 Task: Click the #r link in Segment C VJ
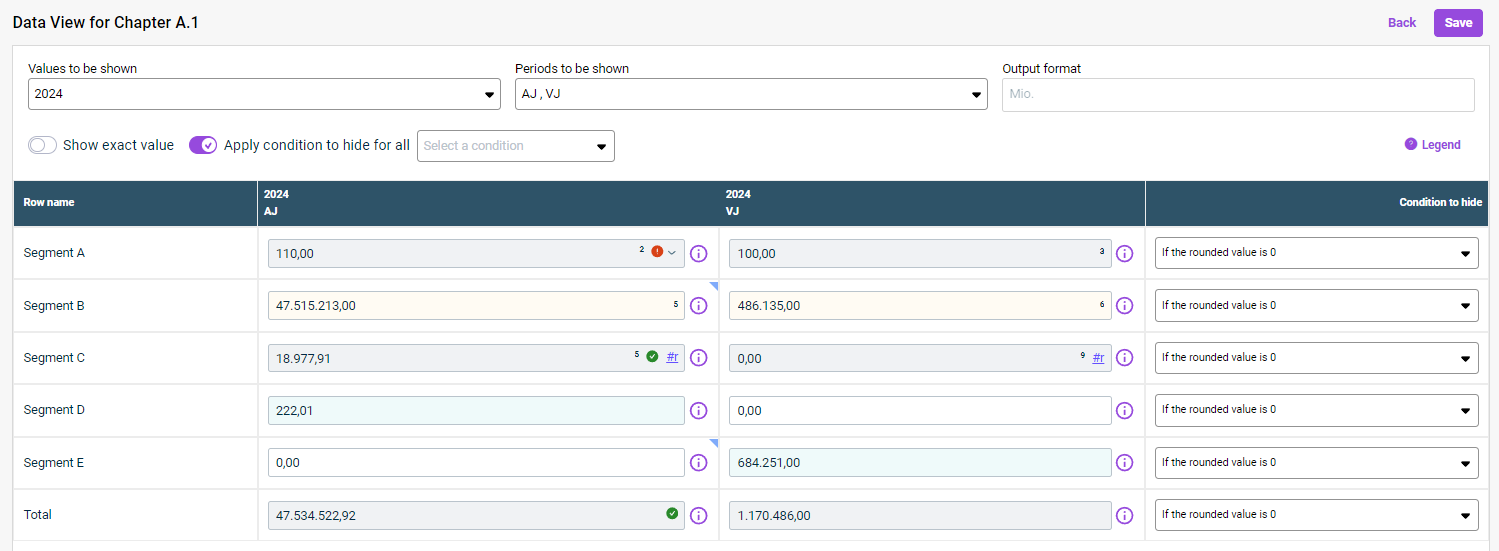click(x=1098, y=357)
